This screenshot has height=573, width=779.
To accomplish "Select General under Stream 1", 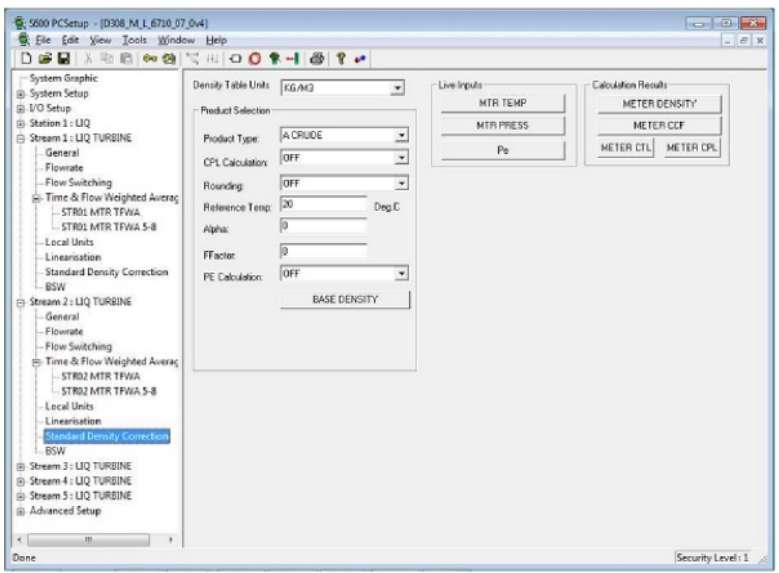I will click(62, 153).
